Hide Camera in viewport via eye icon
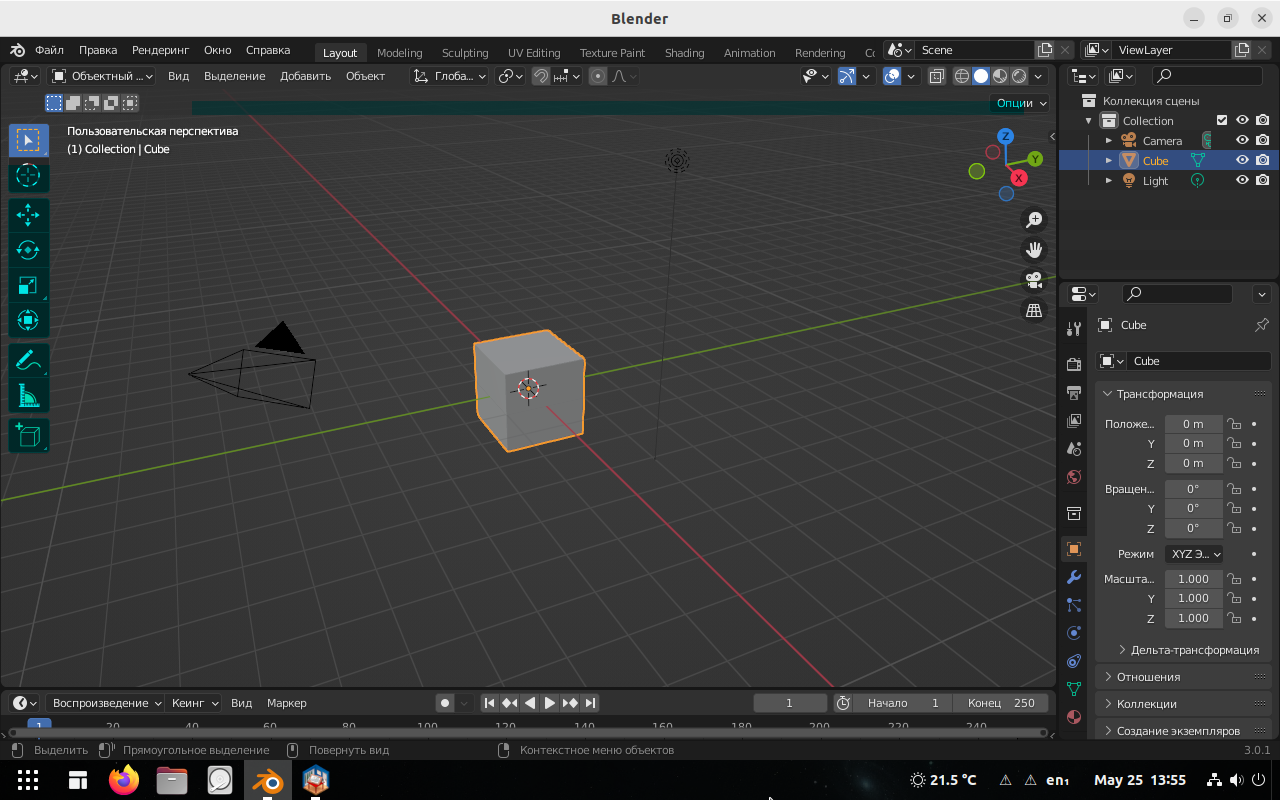Image resolution: width=1280 pixels, height=800 pixels. [x=1242, y=140]
